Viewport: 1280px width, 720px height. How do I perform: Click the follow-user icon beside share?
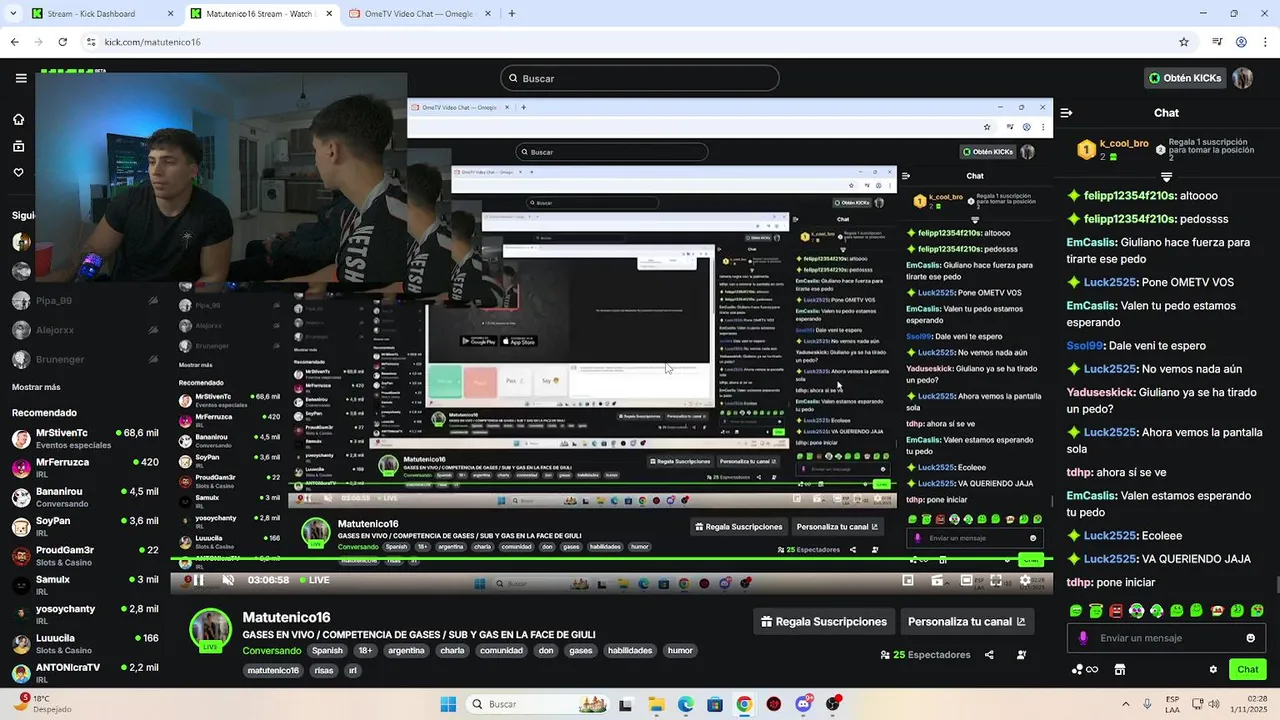[x=1021, y=655]
